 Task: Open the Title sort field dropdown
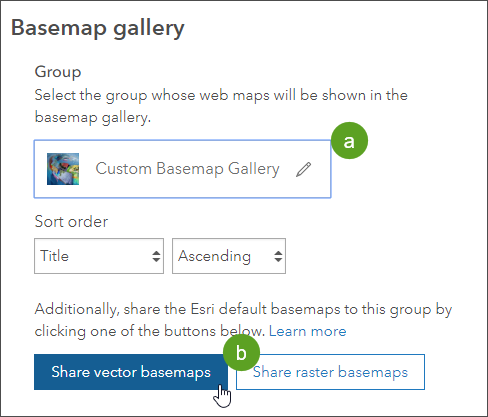[x=99, y=256]
